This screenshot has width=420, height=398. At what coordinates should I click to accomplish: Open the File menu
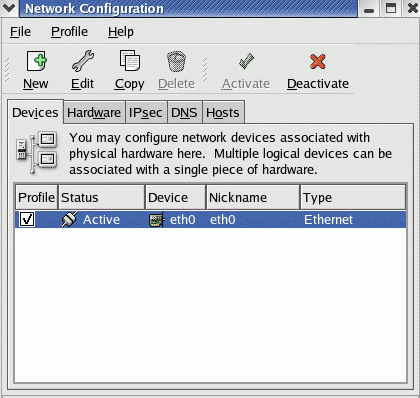coord(20,32)
